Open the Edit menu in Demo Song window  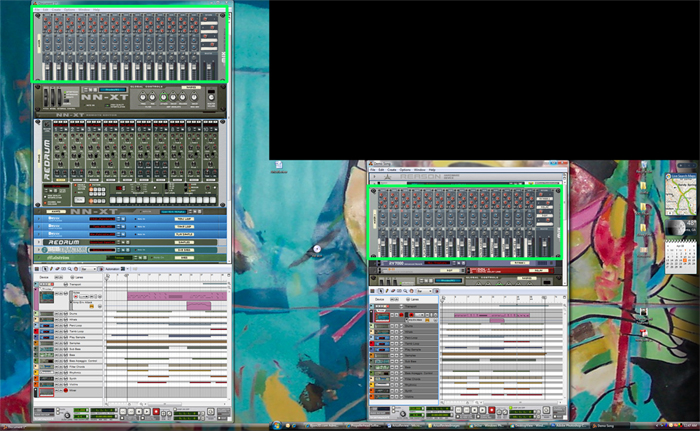tap(381, 170)
